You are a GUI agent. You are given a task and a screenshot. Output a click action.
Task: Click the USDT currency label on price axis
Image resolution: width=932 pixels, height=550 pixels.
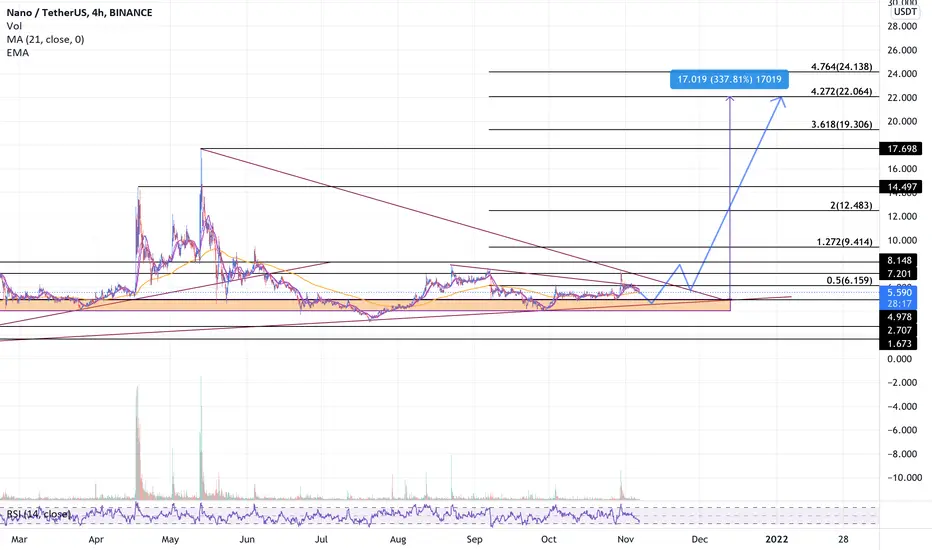pos(905,12)
